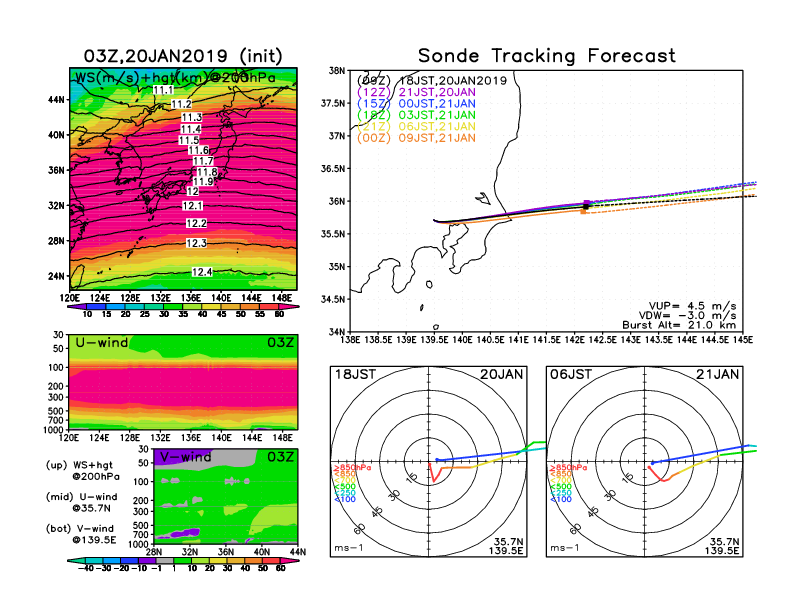The image size is (792, 612).
Task: Select the 11.8 height contour label
Action: pyautogui.click(x=207, y=172)
